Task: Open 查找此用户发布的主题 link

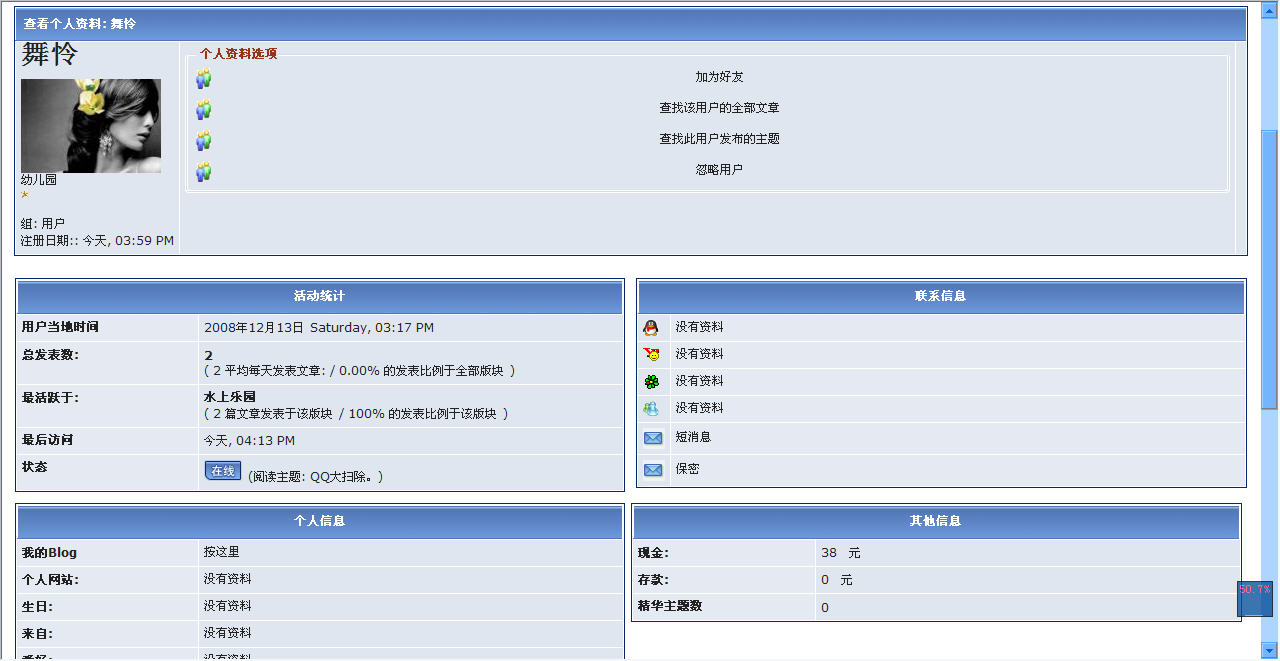Action: (719, 139)
